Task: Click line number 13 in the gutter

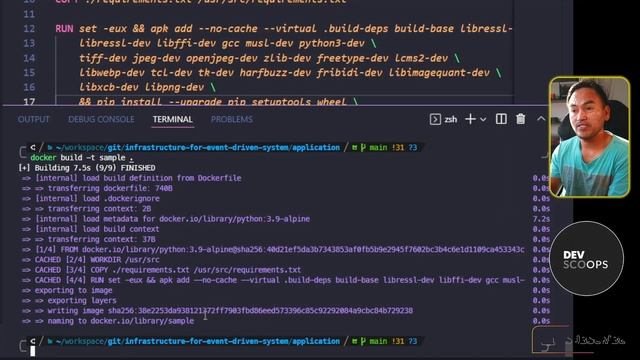Action: click(29, 43)
